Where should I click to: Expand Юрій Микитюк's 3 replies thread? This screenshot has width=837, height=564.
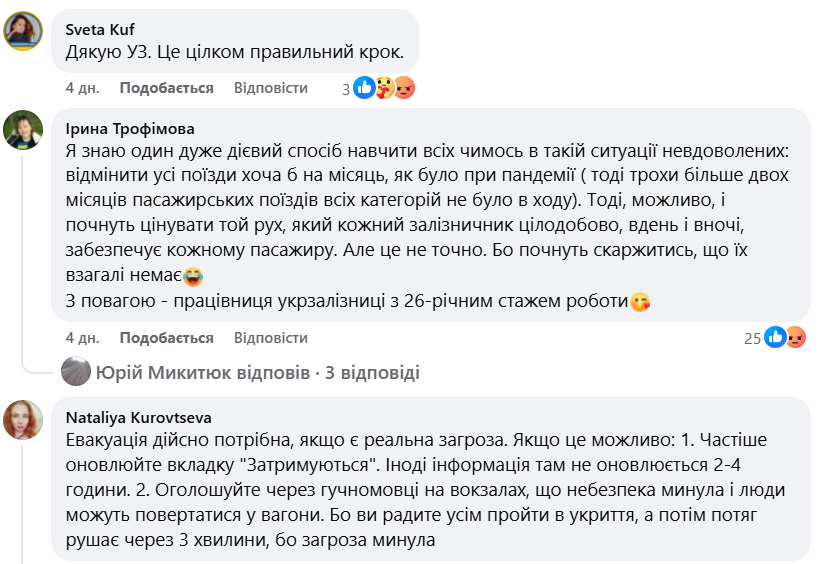pyautogui.click(x=257, y=373)
